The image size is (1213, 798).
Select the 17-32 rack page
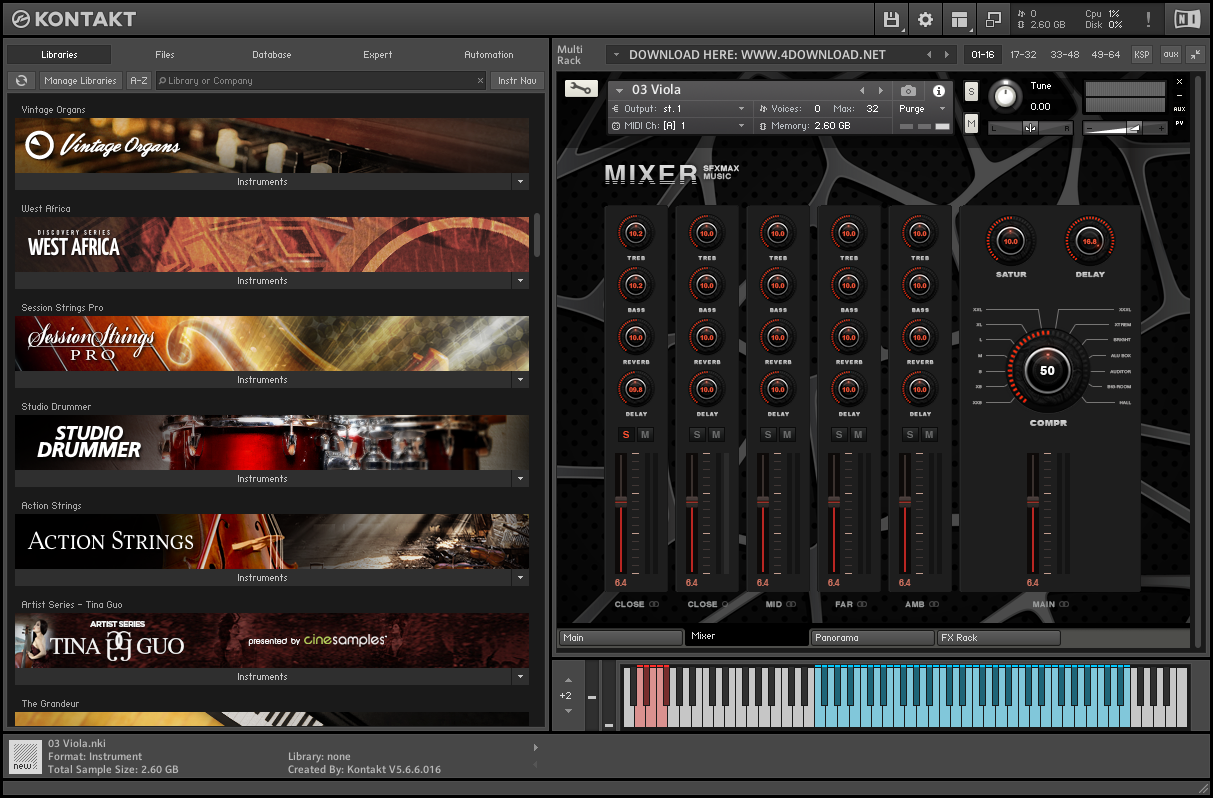coord(1023,55)
